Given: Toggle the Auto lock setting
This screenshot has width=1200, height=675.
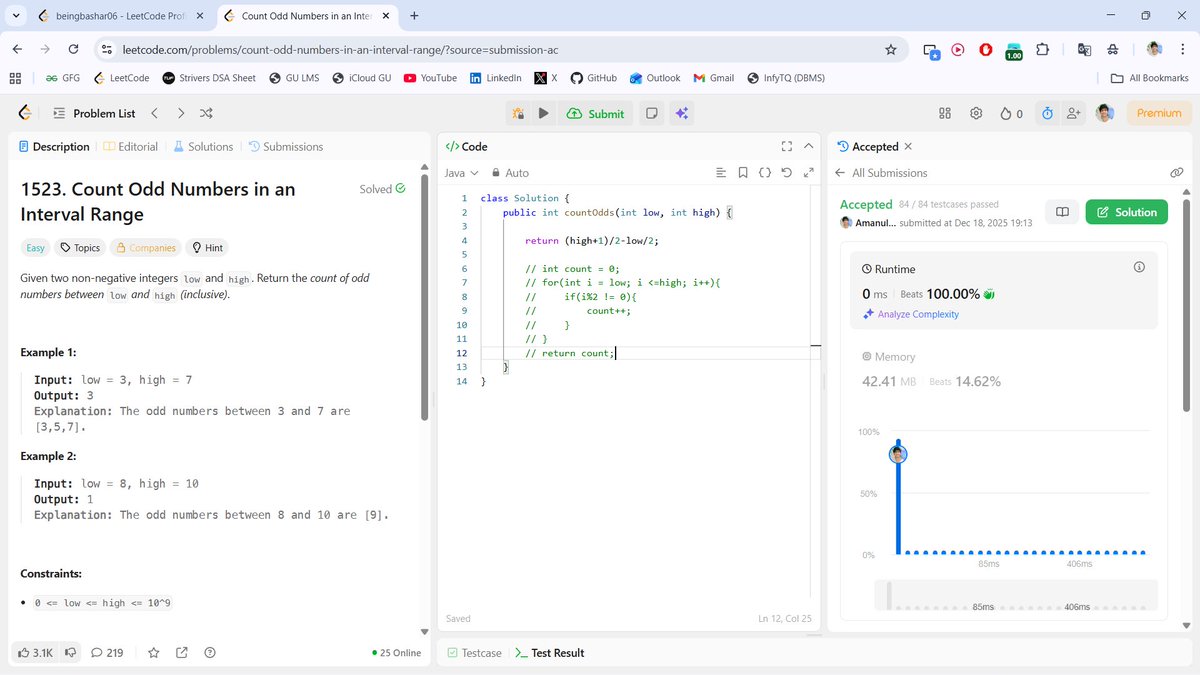Looking at the screenshot, I should tap(509, 173).
